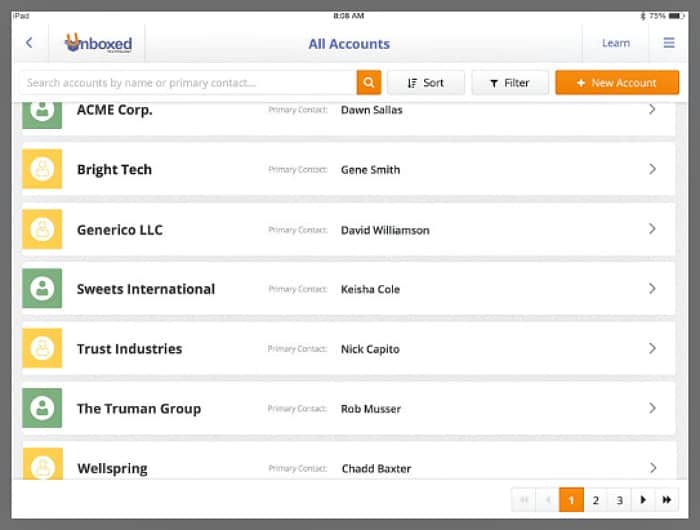Viewport: 700px width, 530px height.
Task: Click the Trust Industries yellow avatar icon
Action: click(42, 349)
